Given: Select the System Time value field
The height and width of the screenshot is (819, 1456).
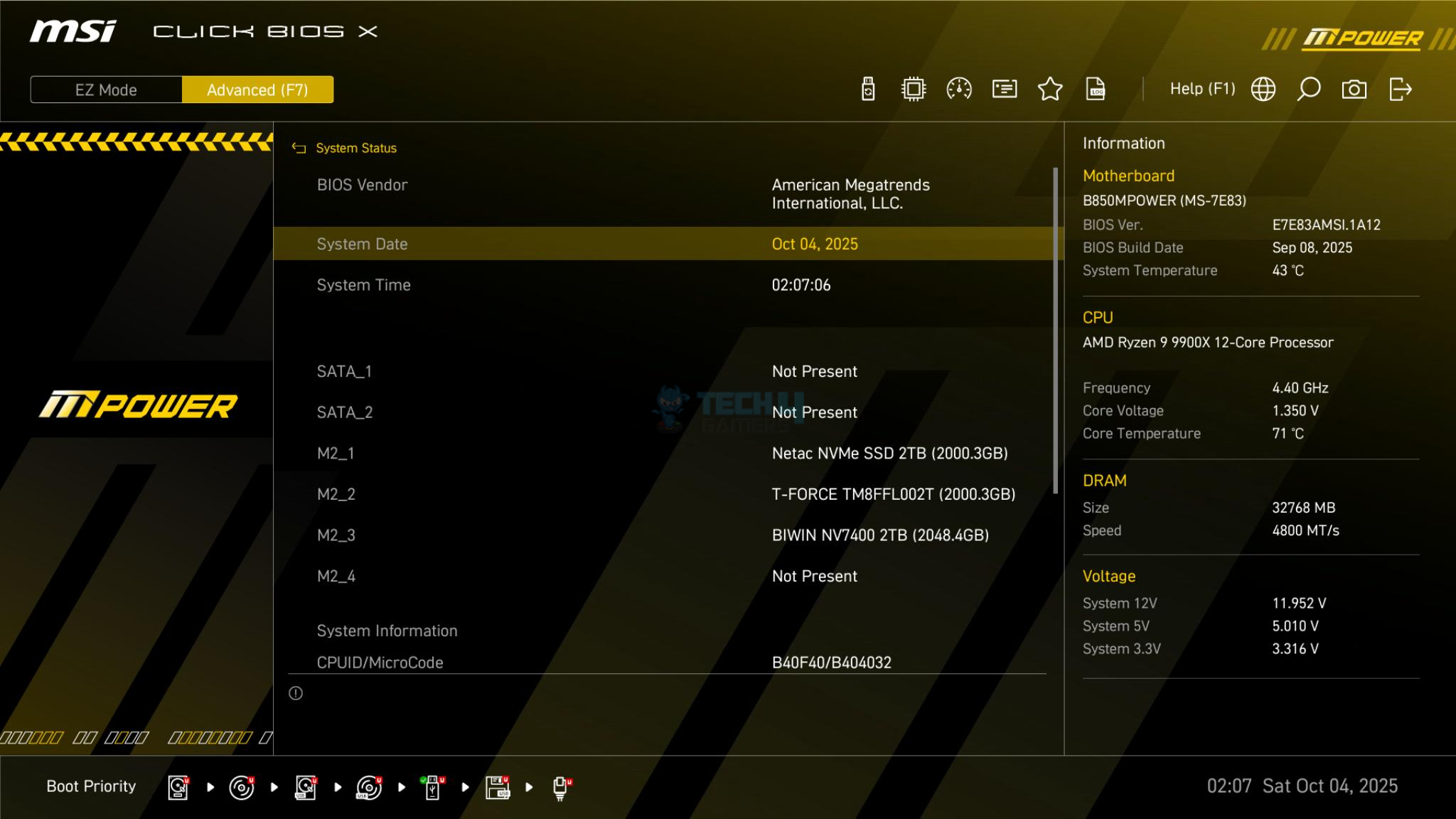Looking at the screenshot, I should coord(801,285).
